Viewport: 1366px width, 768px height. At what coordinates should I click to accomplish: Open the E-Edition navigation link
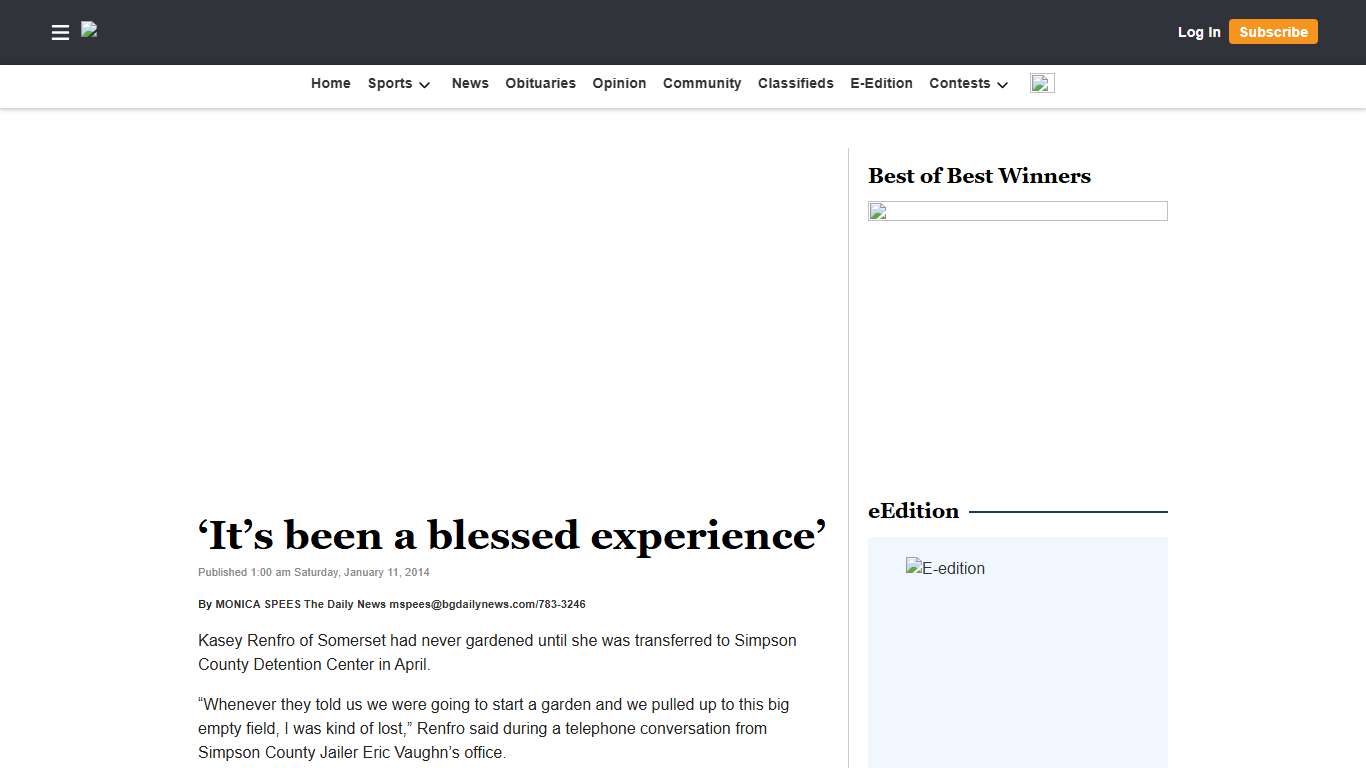point(881,83)
